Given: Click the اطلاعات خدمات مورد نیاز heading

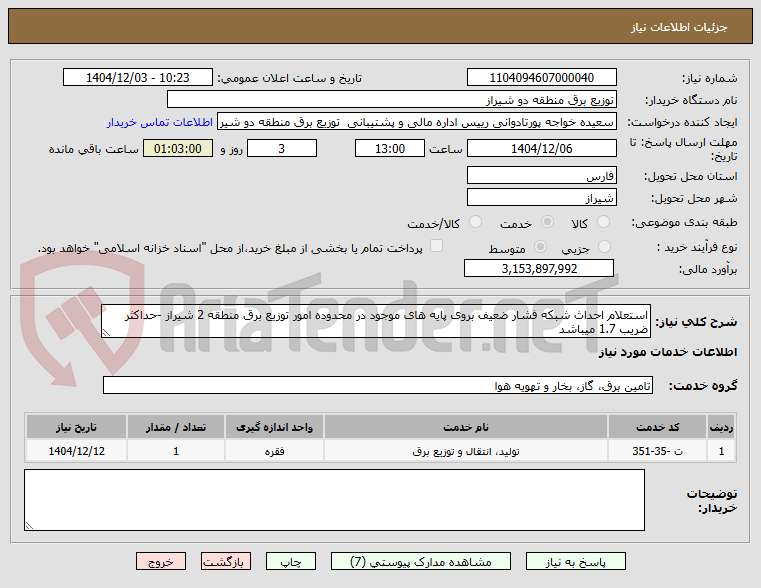Looking at the screenshot, I should pyautogui.click(x=668, y=352).
